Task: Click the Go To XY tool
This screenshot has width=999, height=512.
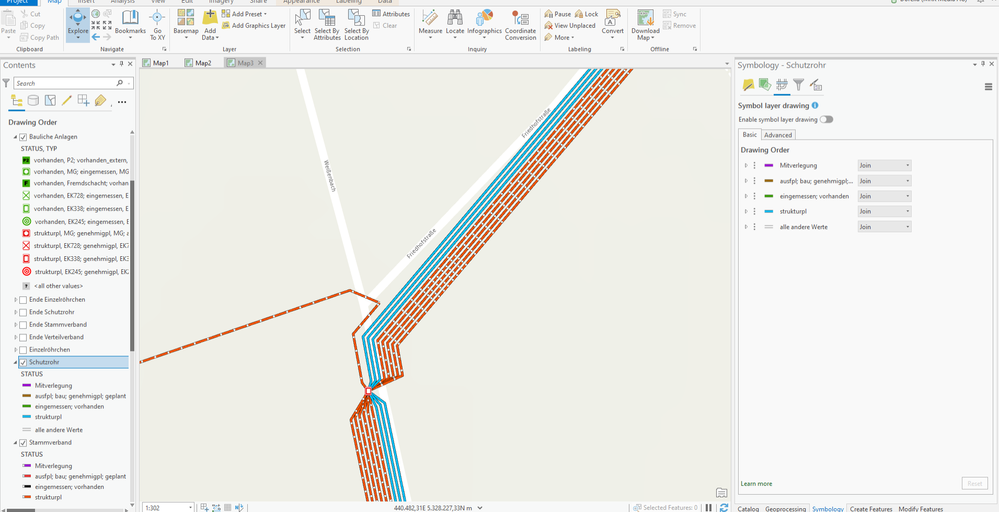Action: tap(157, 24)
